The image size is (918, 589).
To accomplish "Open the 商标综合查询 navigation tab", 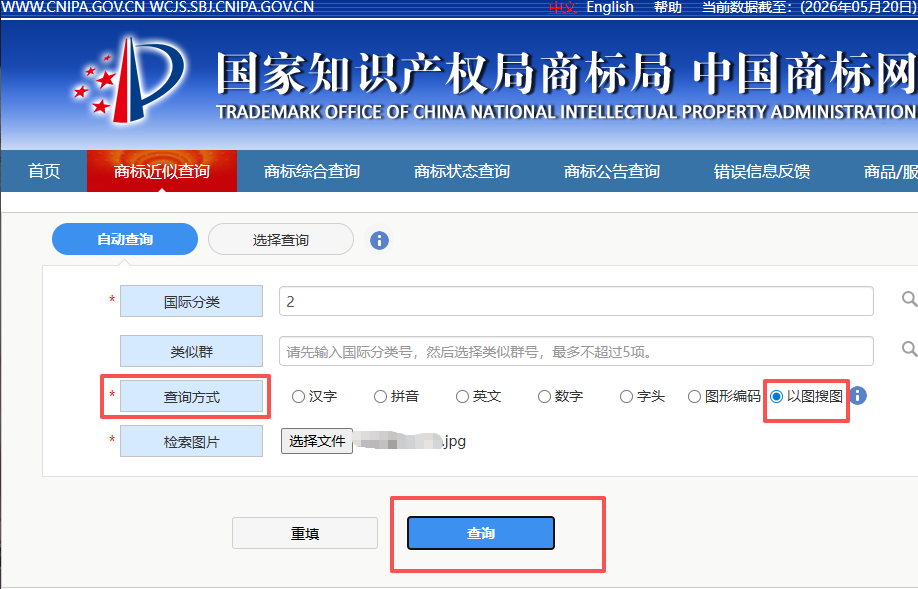I will (312, 171).
